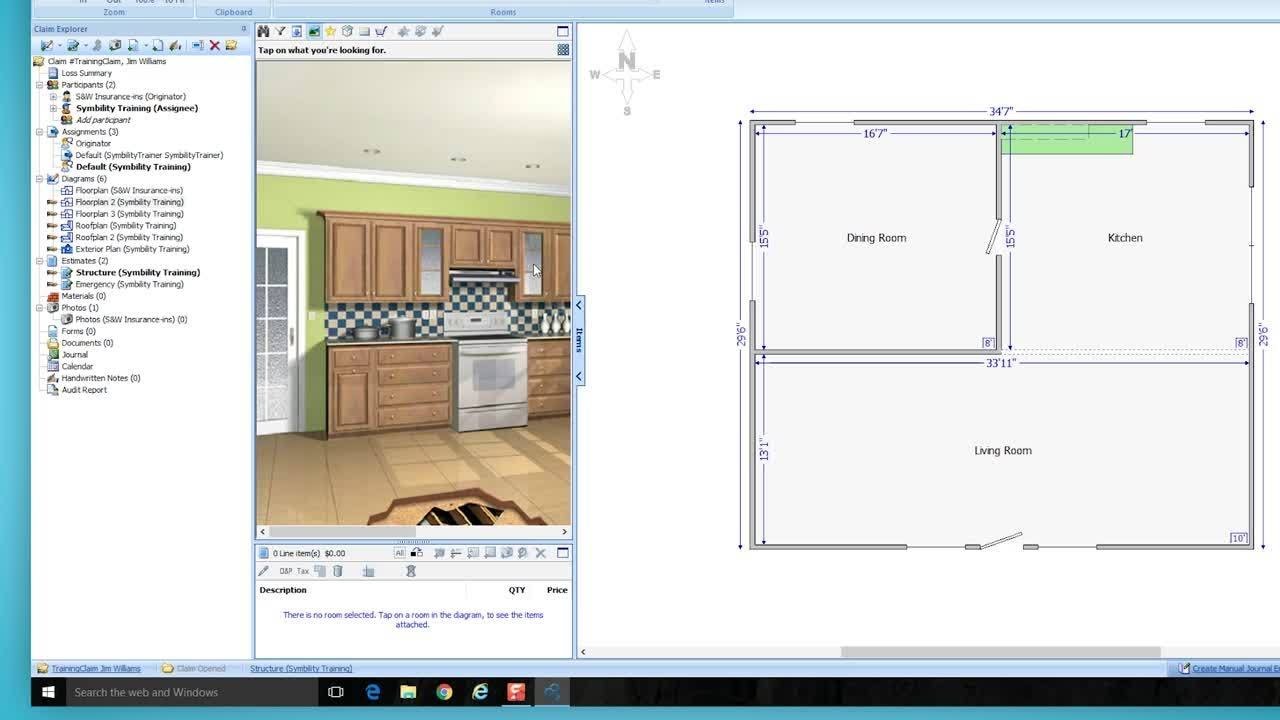Open File Explorer from taskbar

[x=408, y=692]
